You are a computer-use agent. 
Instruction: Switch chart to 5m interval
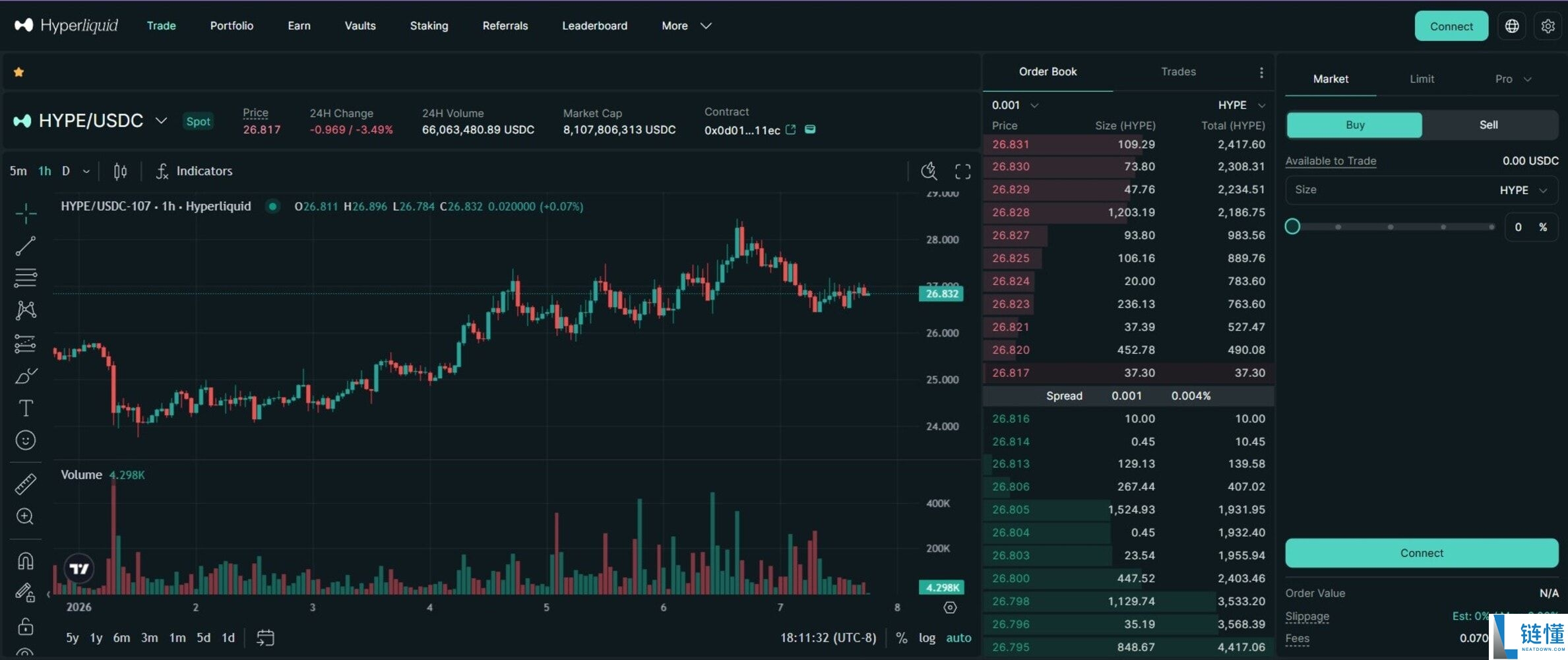[x=18, y=171]
